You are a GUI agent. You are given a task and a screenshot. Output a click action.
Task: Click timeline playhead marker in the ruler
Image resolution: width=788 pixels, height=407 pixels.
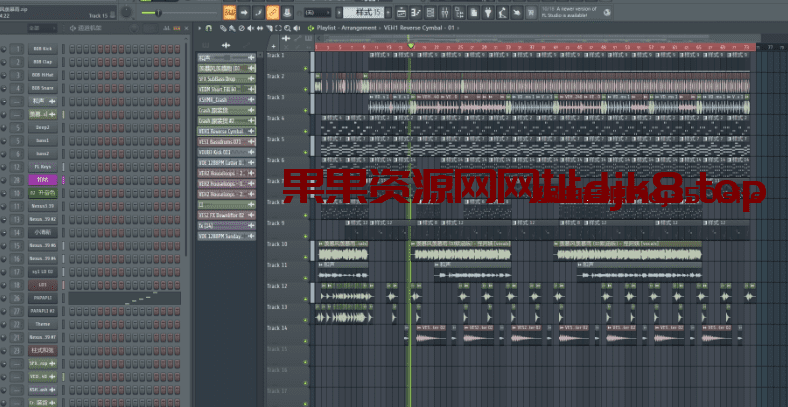tap(410, 45)
